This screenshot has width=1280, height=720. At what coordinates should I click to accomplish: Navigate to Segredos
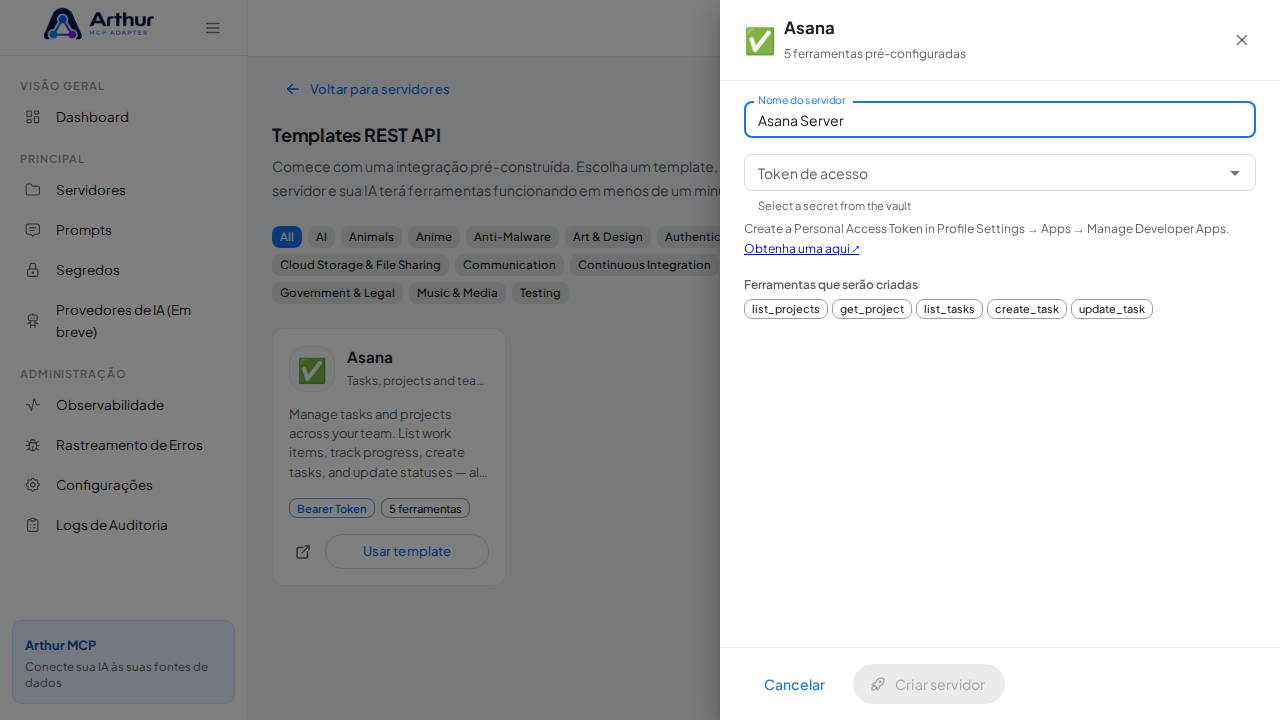click(x=123, y=270)
